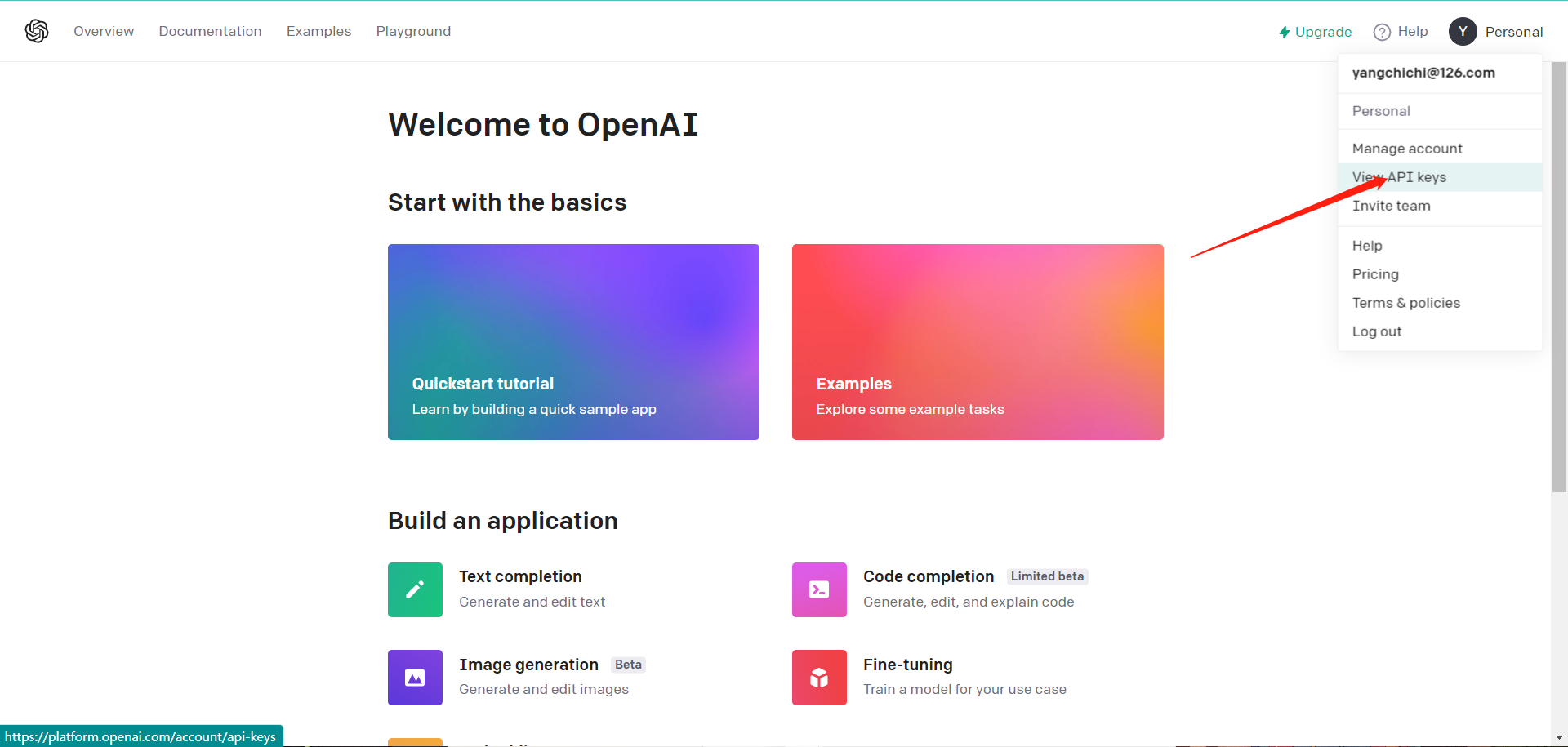1568x747 pixels.
Task: Click the Upgrade lightning bolt icon
Action: tap(1285, 32)
